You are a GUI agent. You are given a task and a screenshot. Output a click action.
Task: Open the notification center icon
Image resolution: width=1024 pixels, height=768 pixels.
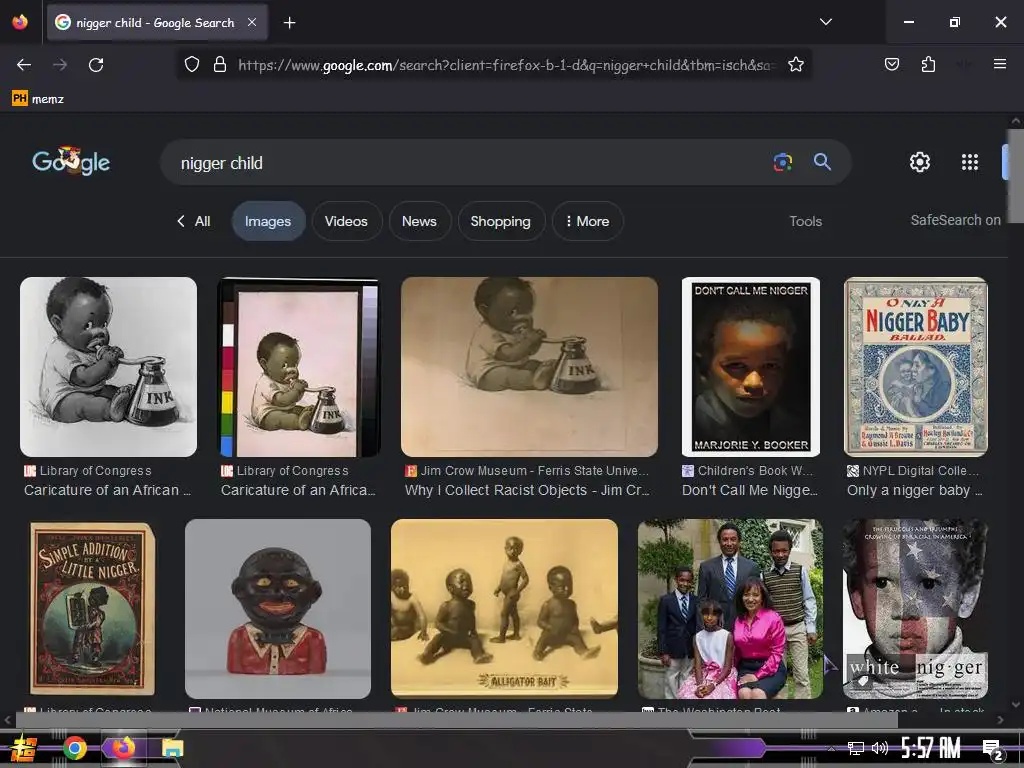pos(992,749)
